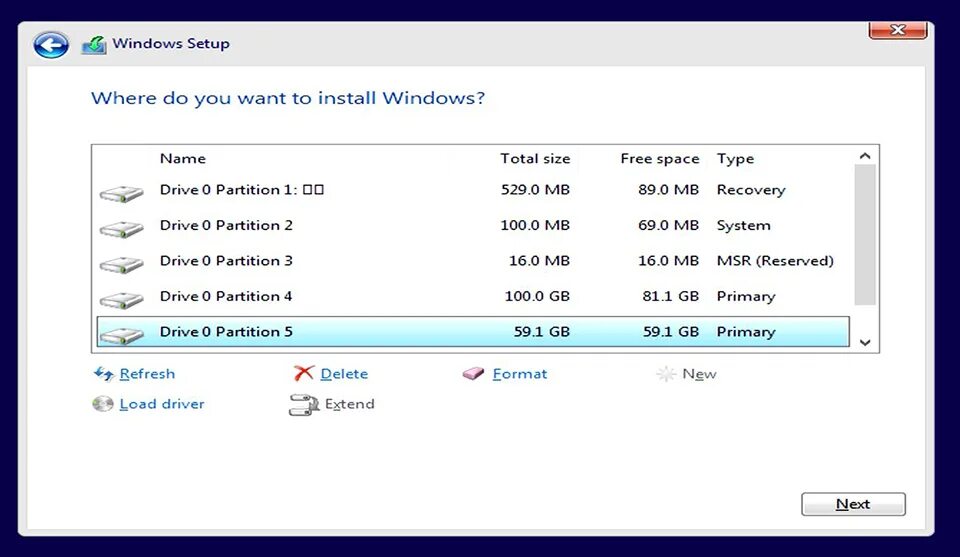The height and width of the screenshot is (557, 960).
Task: Click the System type cell
Action: pyautogui.click(x=743, y=225)
